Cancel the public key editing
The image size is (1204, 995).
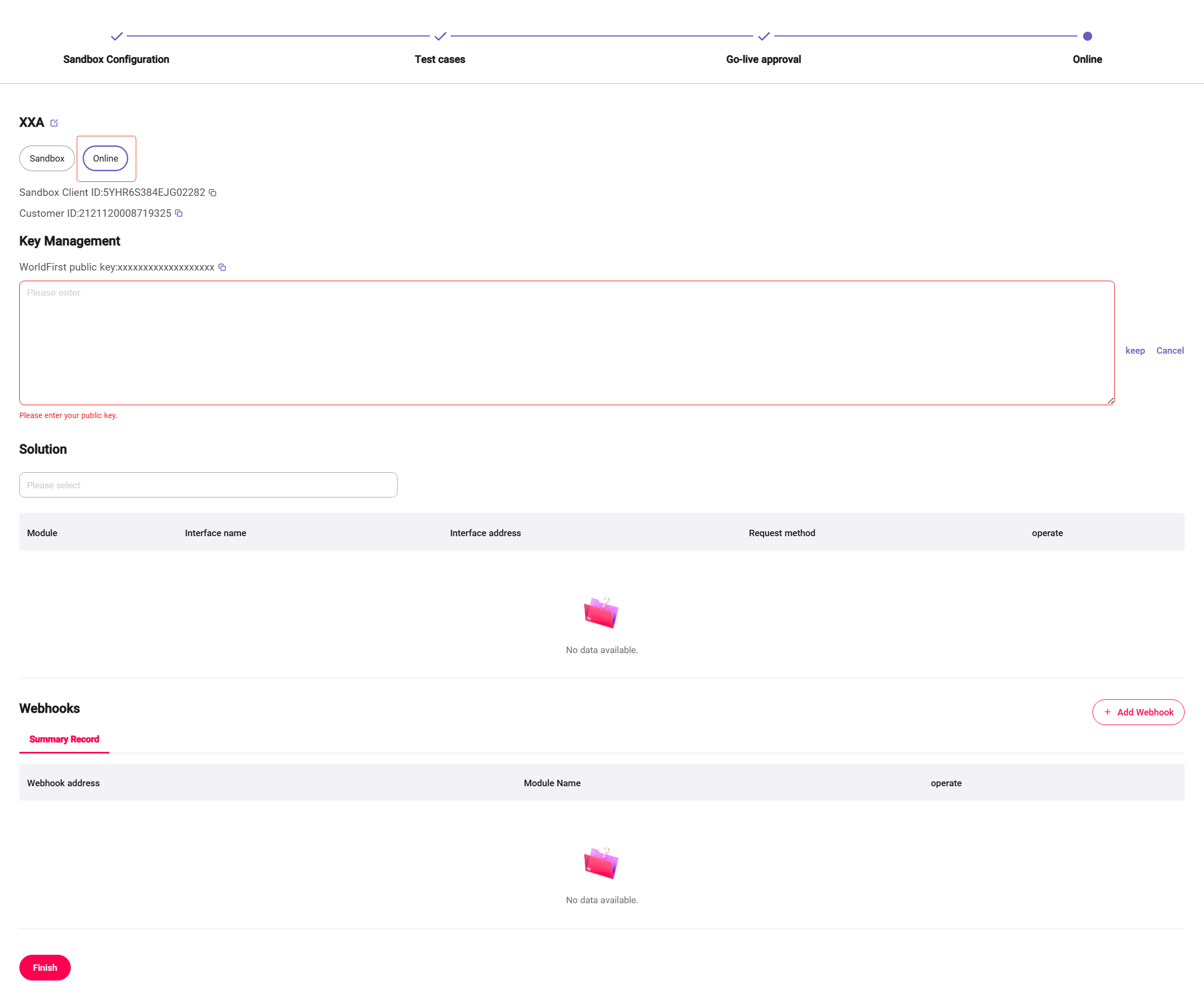pyautogui.click(x=1170, y=350)
